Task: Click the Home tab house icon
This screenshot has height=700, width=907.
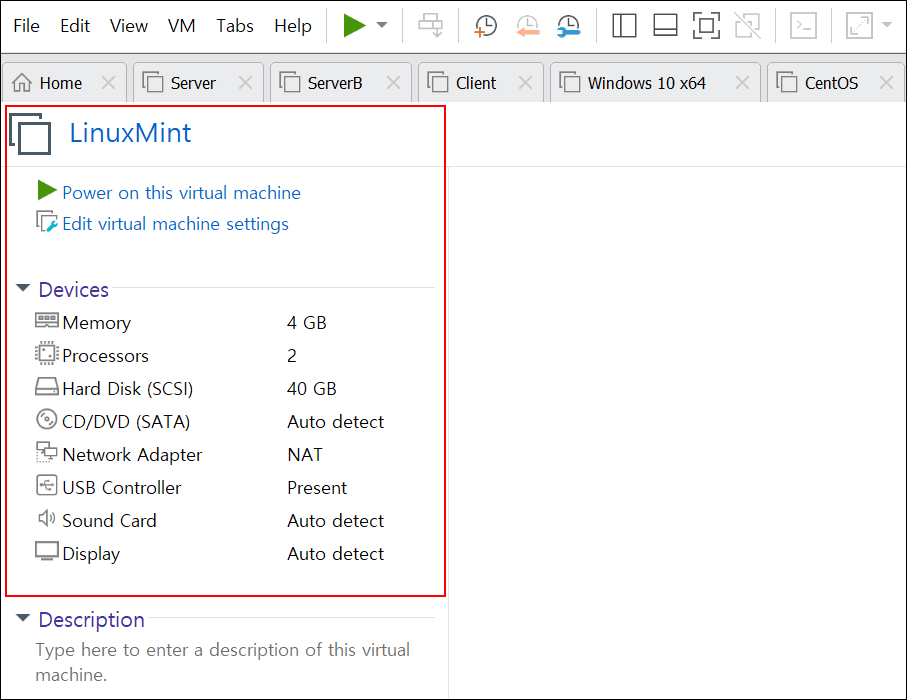Action: pos(22,83)
